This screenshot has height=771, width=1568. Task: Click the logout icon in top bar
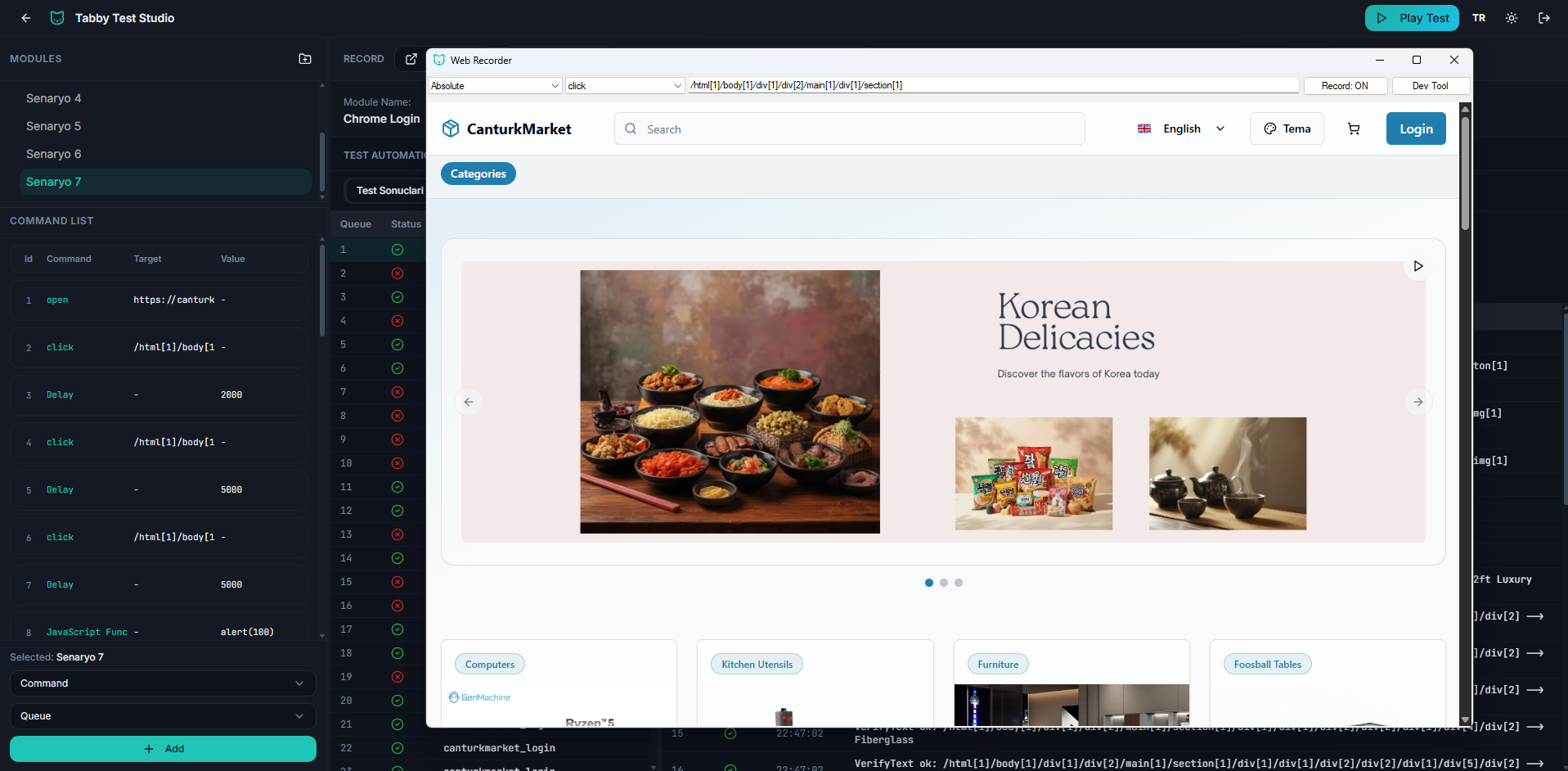coord(1544,18)
